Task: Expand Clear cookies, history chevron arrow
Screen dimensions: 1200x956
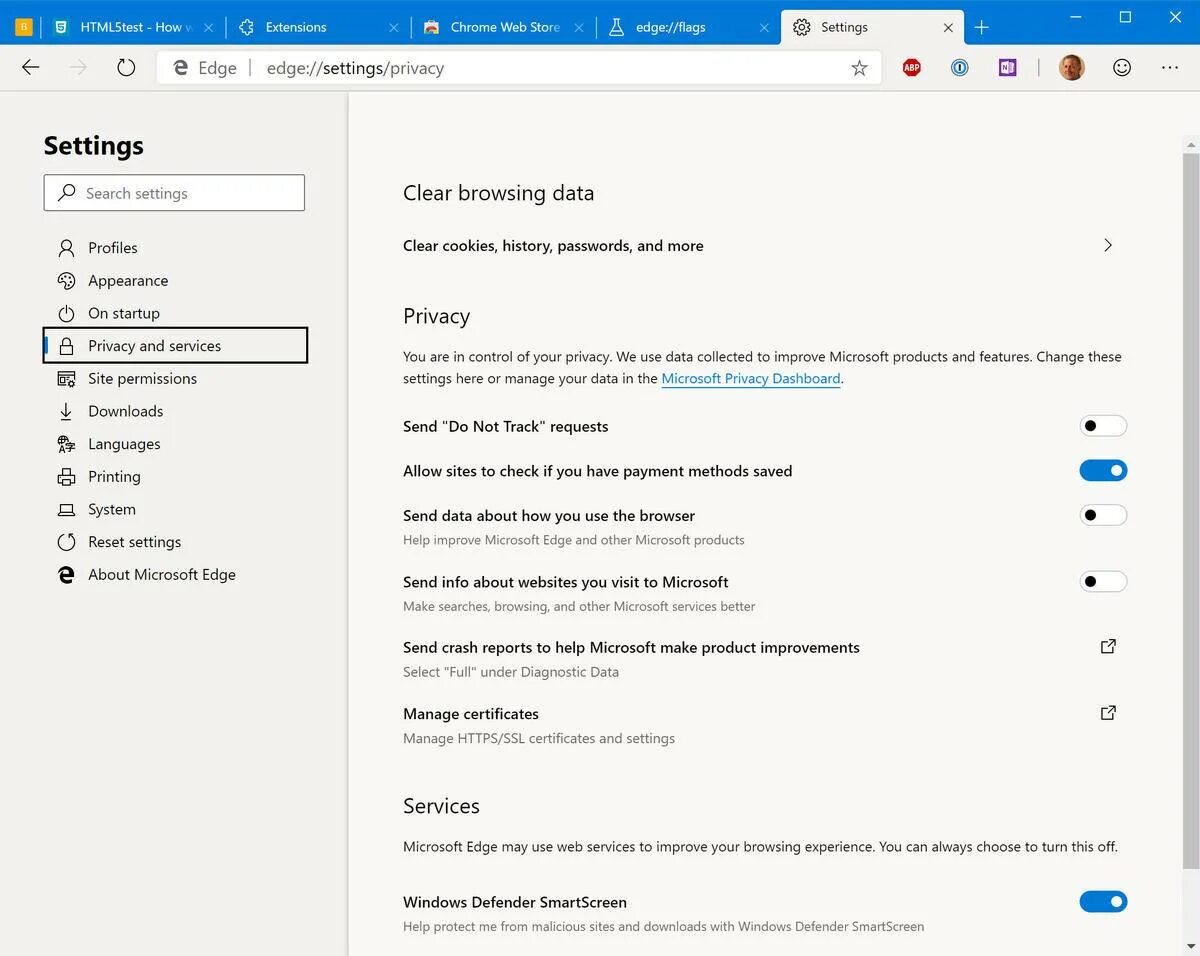Action: pyautogui.click(x=1107, y=245)
